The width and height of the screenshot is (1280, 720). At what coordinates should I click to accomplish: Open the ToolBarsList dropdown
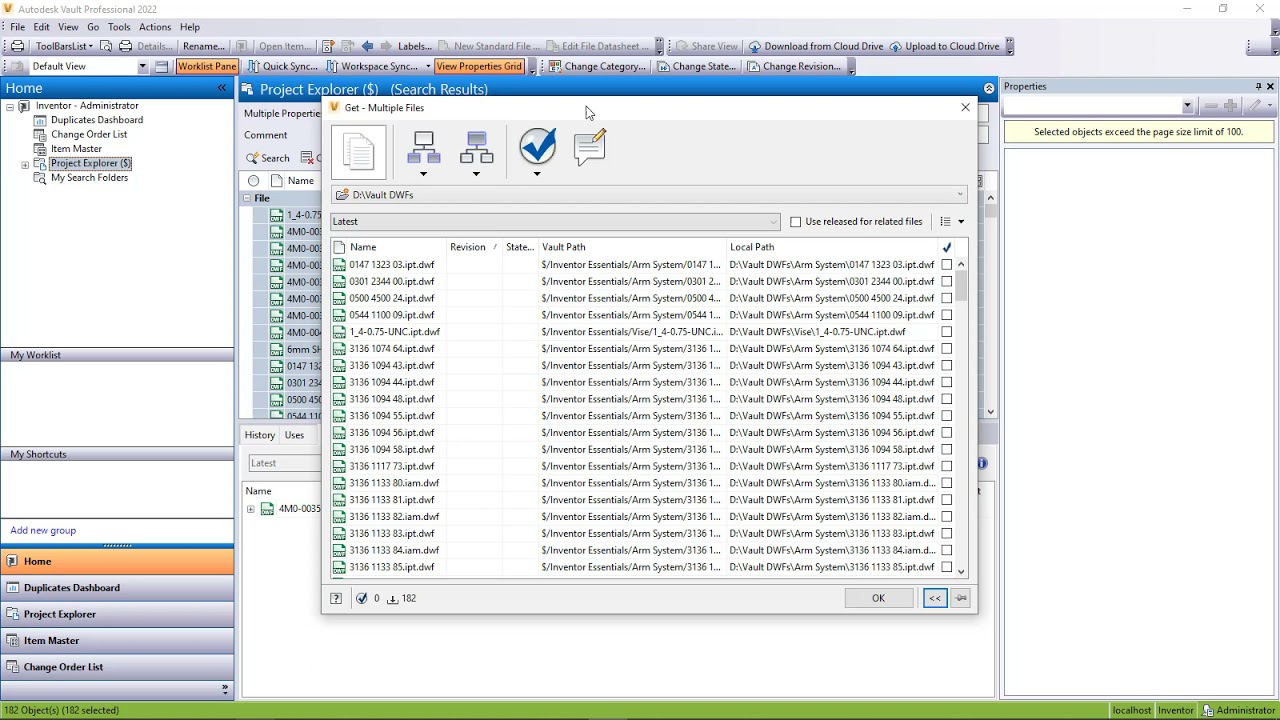[x=90, y=46]
